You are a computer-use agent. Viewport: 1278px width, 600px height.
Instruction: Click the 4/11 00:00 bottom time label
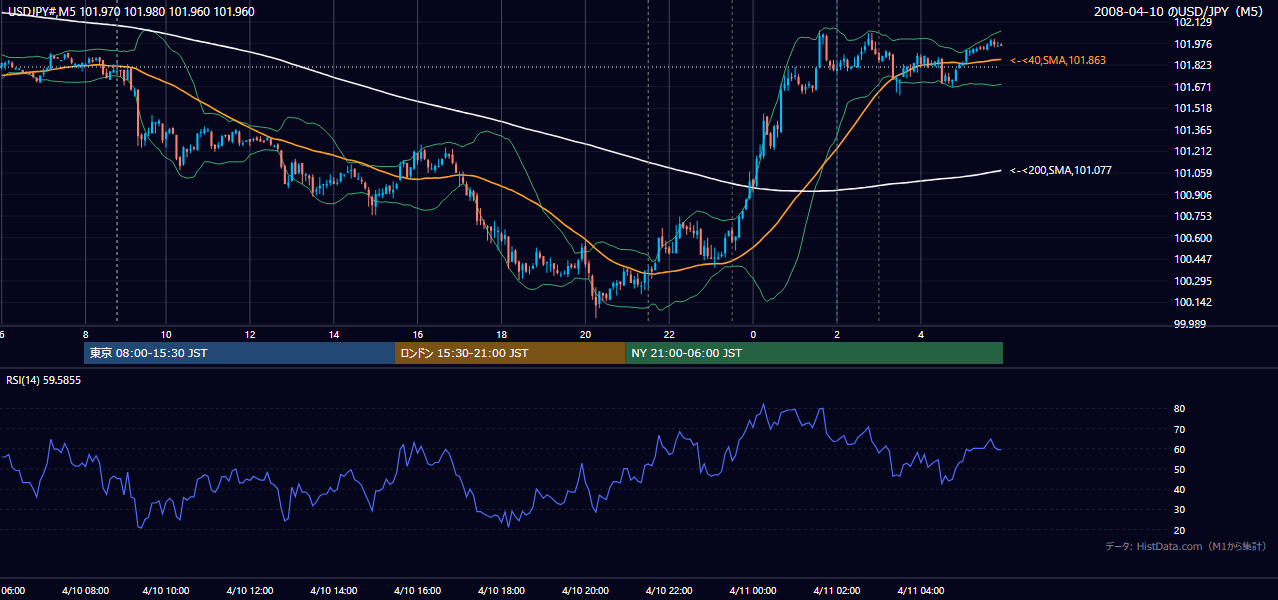(752, 590)
